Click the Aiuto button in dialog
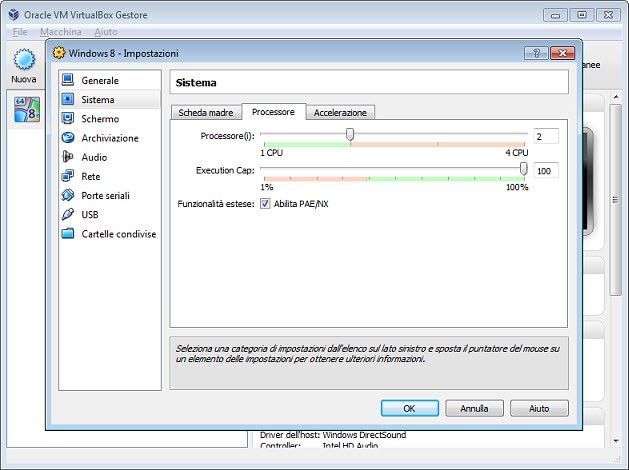 (538, 408)
